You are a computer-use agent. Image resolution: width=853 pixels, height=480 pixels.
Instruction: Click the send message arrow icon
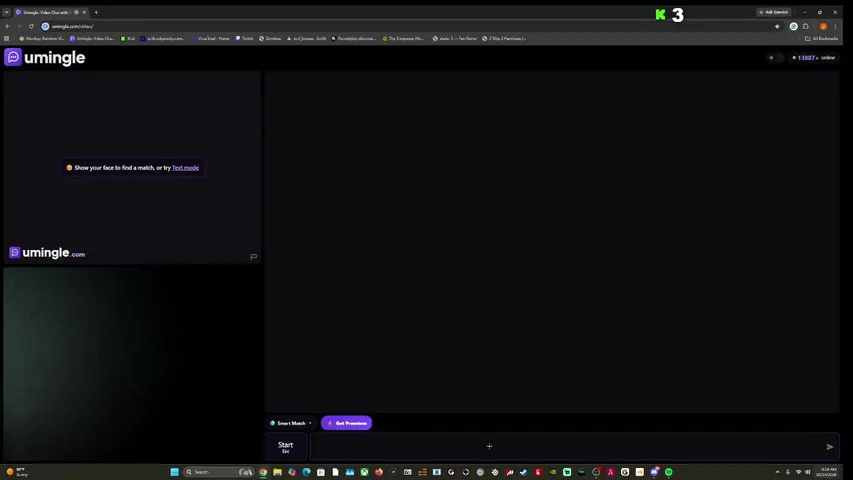click(830, 447)
